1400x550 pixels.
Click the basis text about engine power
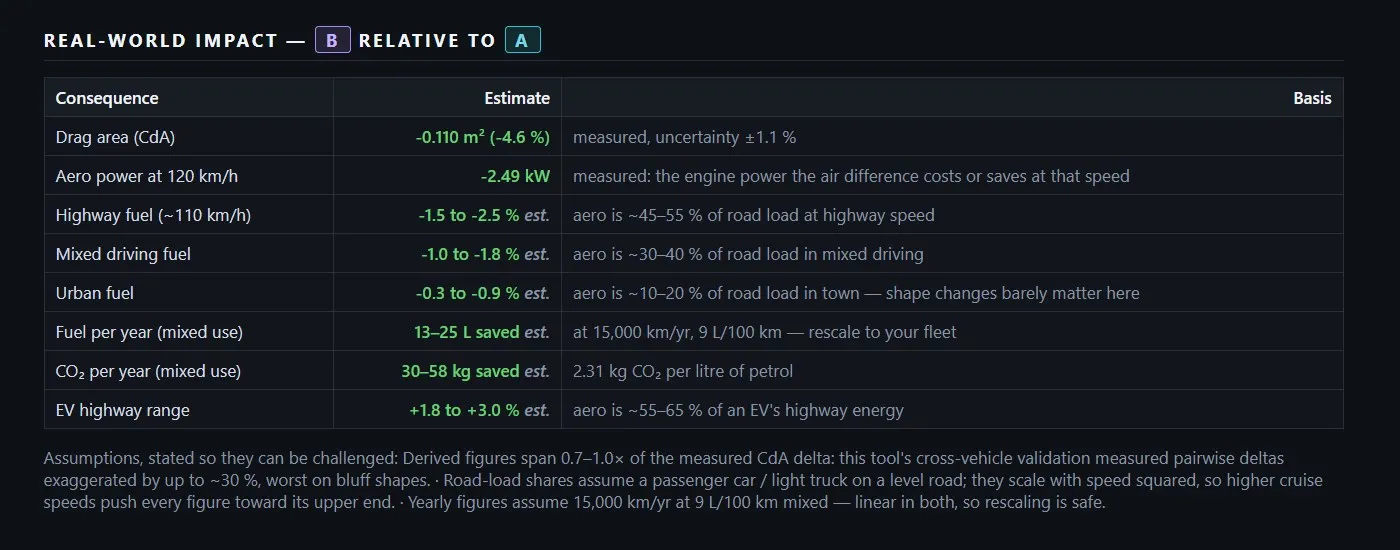click(851, 176)
